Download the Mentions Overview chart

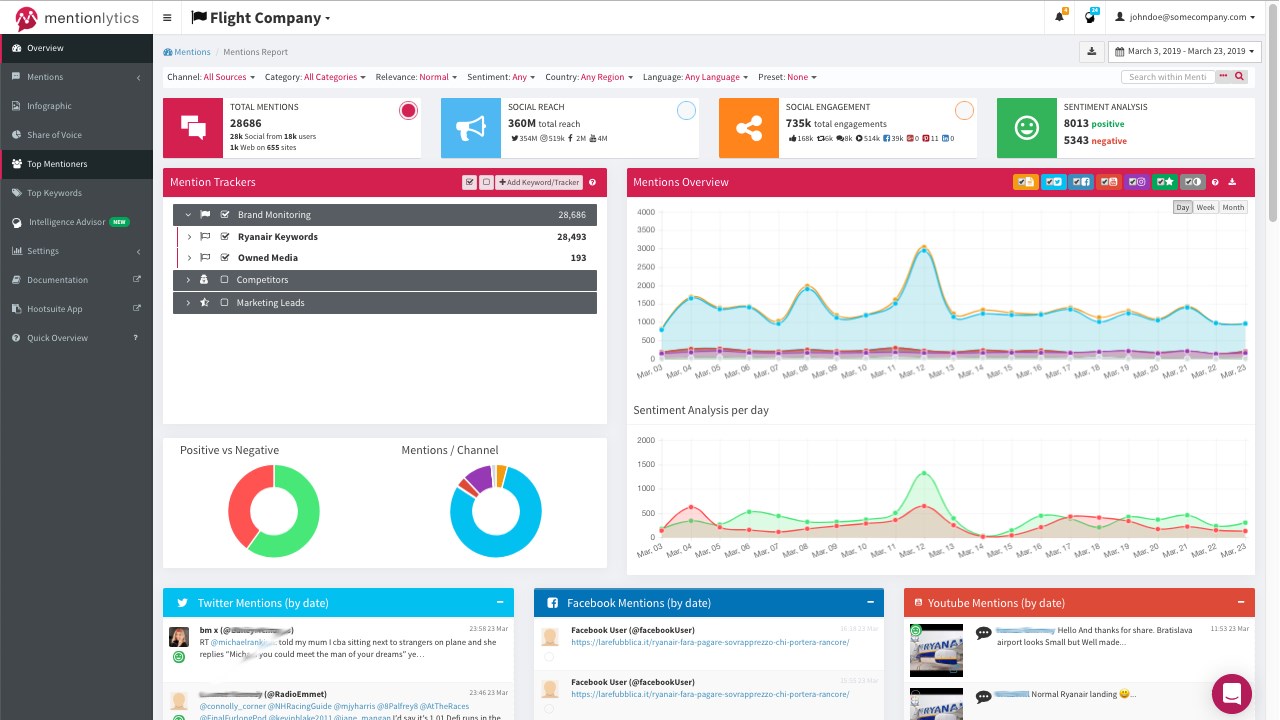pos(1232,182)
